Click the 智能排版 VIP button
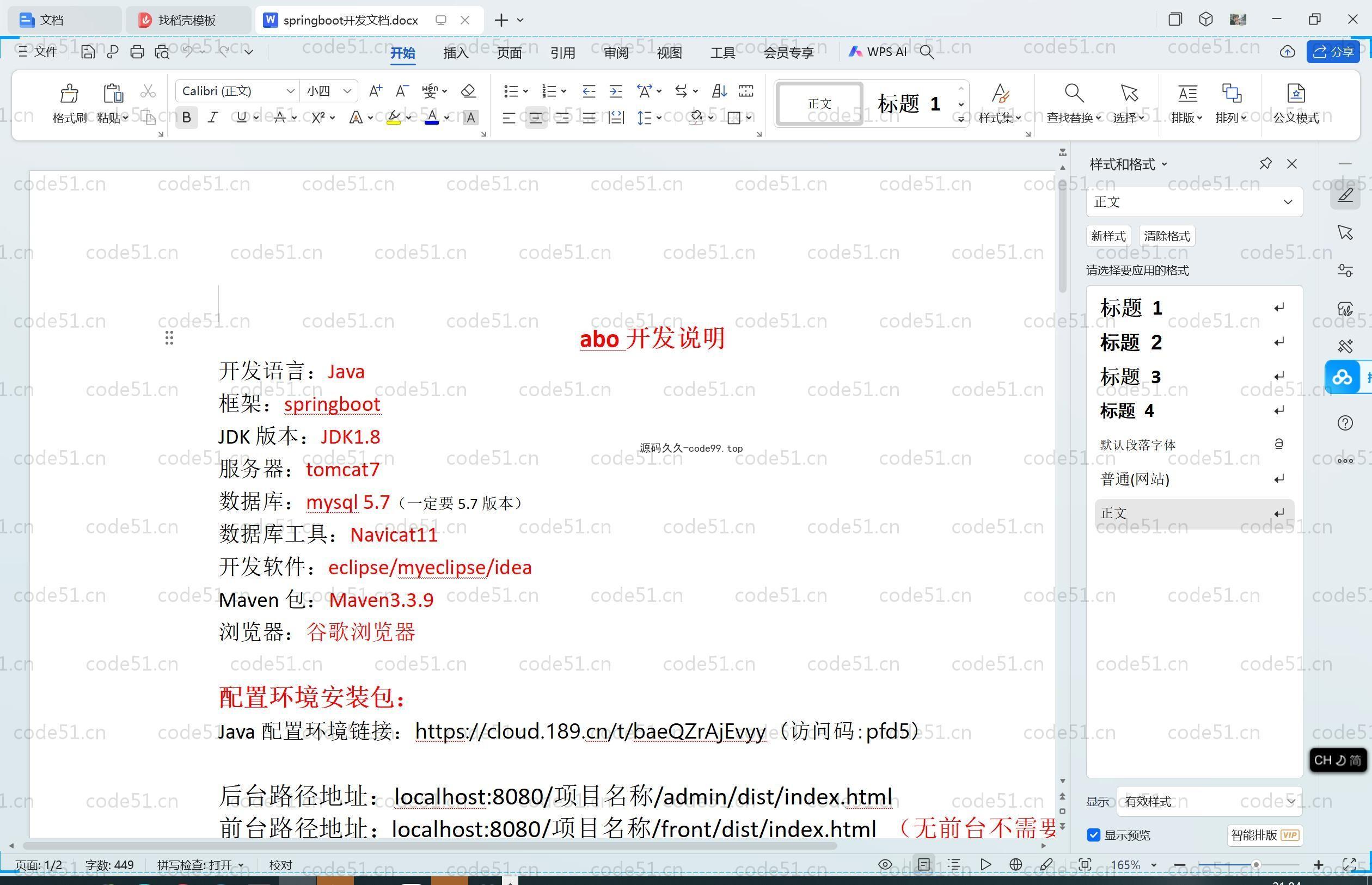 click(x=1265, y=835)
